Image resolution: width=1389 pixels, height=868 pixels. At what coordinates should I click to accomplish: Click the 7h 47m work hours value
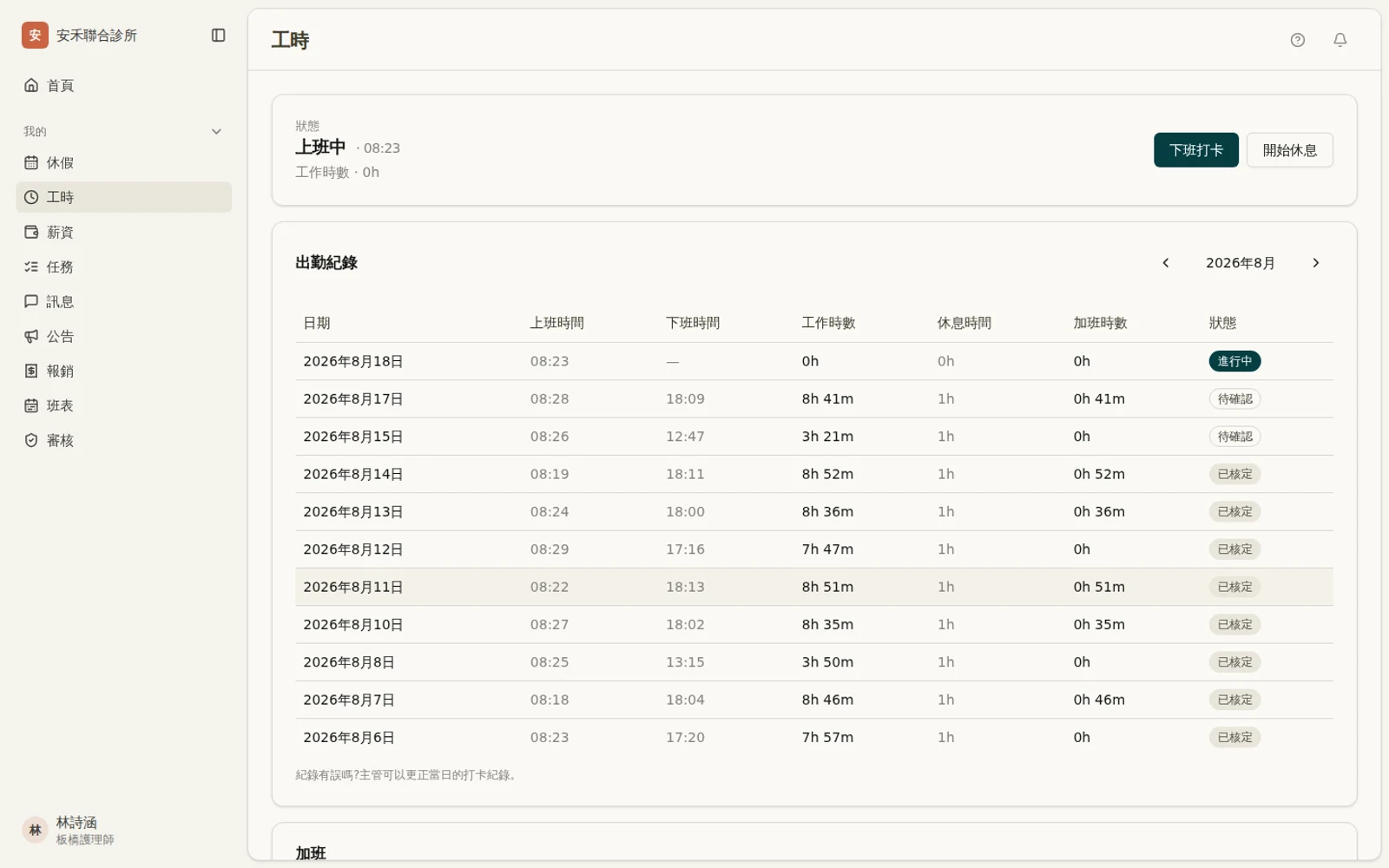(x=827, y=549)
